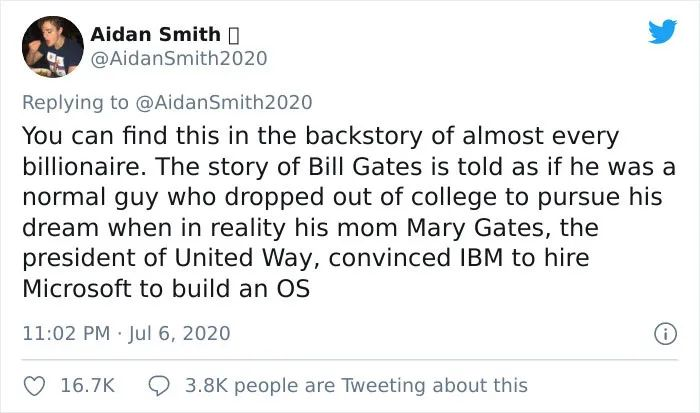
Task: Click the emoji box beside Aidan Smith
Action: [x=235, y=34]
